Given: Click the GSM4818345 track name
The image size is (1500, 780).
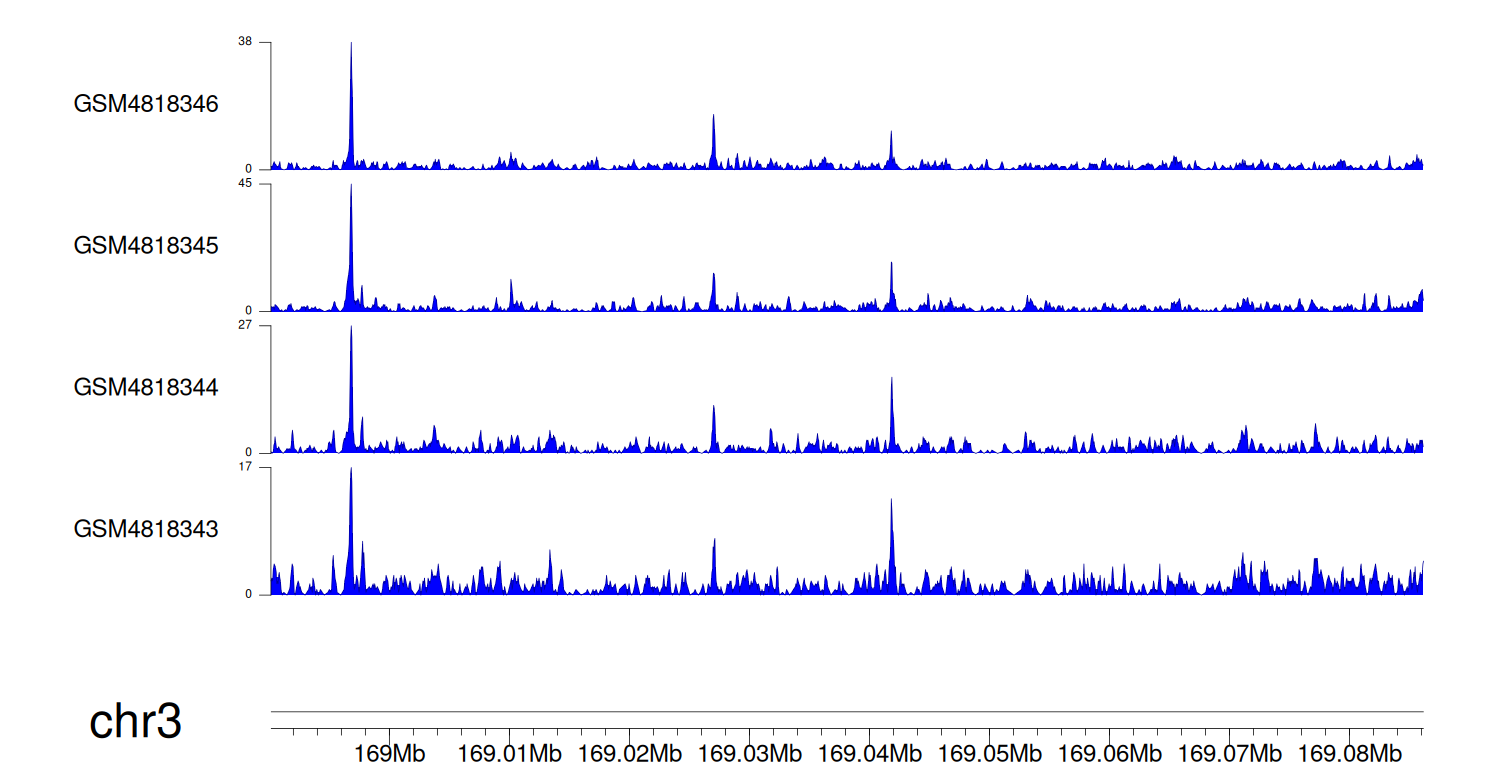Looking at the screenshot, I should pos(146,246).
